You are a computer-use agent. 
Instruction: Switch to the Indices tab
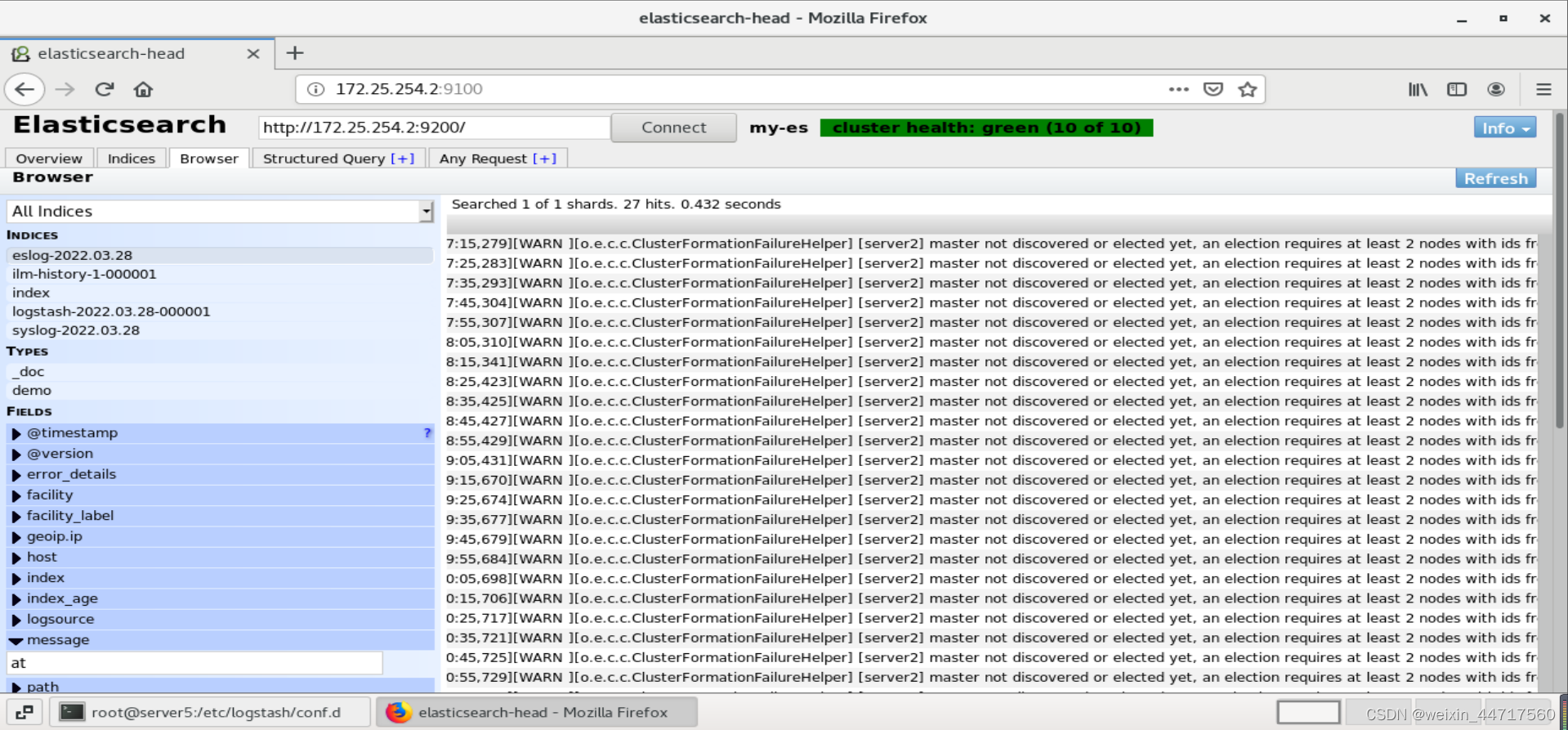tap(132, 159)
